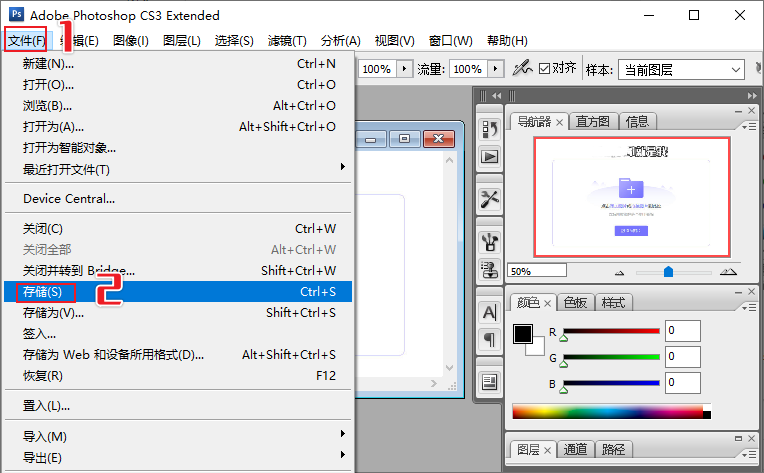Screen dimensions: 764x473
Task: Toggle the 对齐 aligned checkbox
Action: (x=544, y=69)
